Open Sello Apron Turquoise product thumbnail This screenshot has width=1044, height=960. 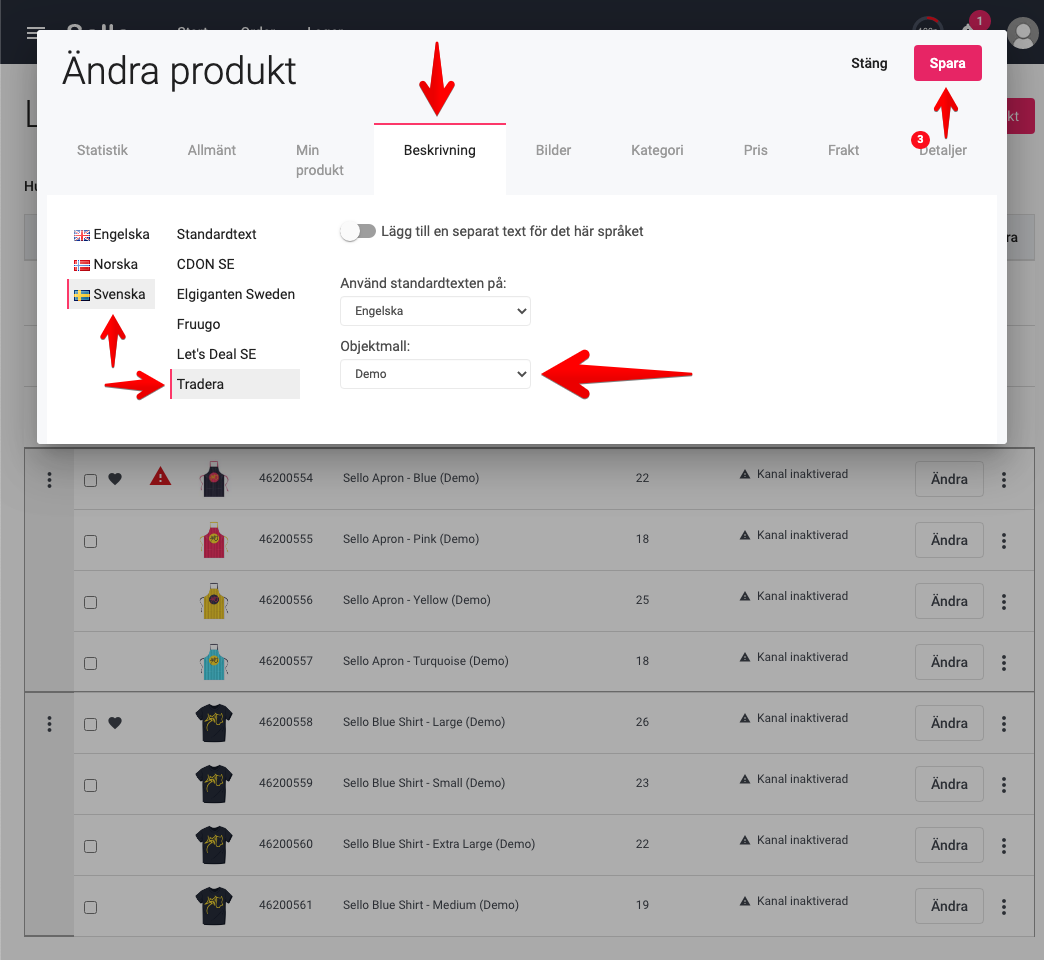point(214,661)
